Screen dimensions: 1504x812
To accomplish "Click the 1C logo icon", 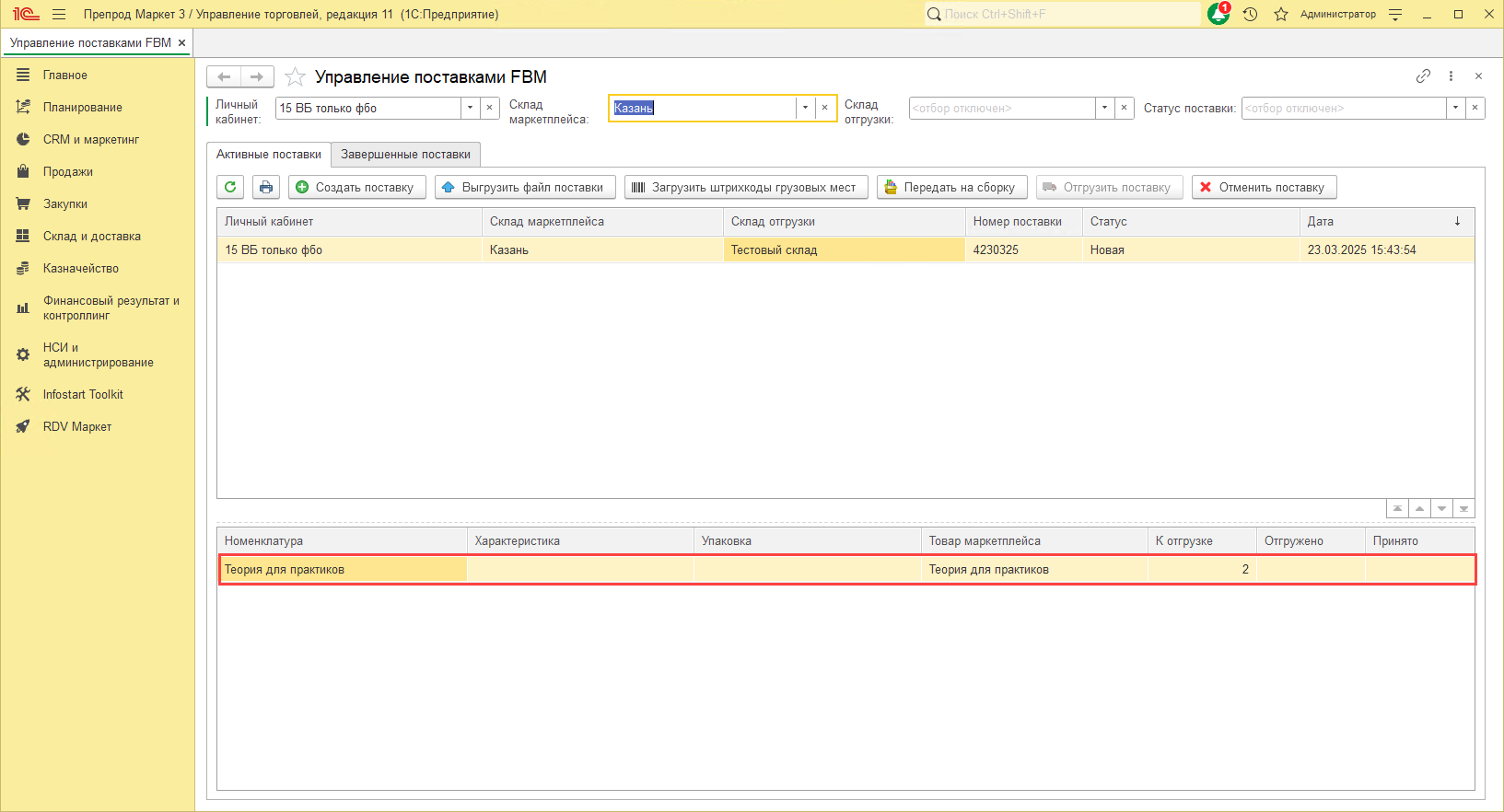I will 26,14.
